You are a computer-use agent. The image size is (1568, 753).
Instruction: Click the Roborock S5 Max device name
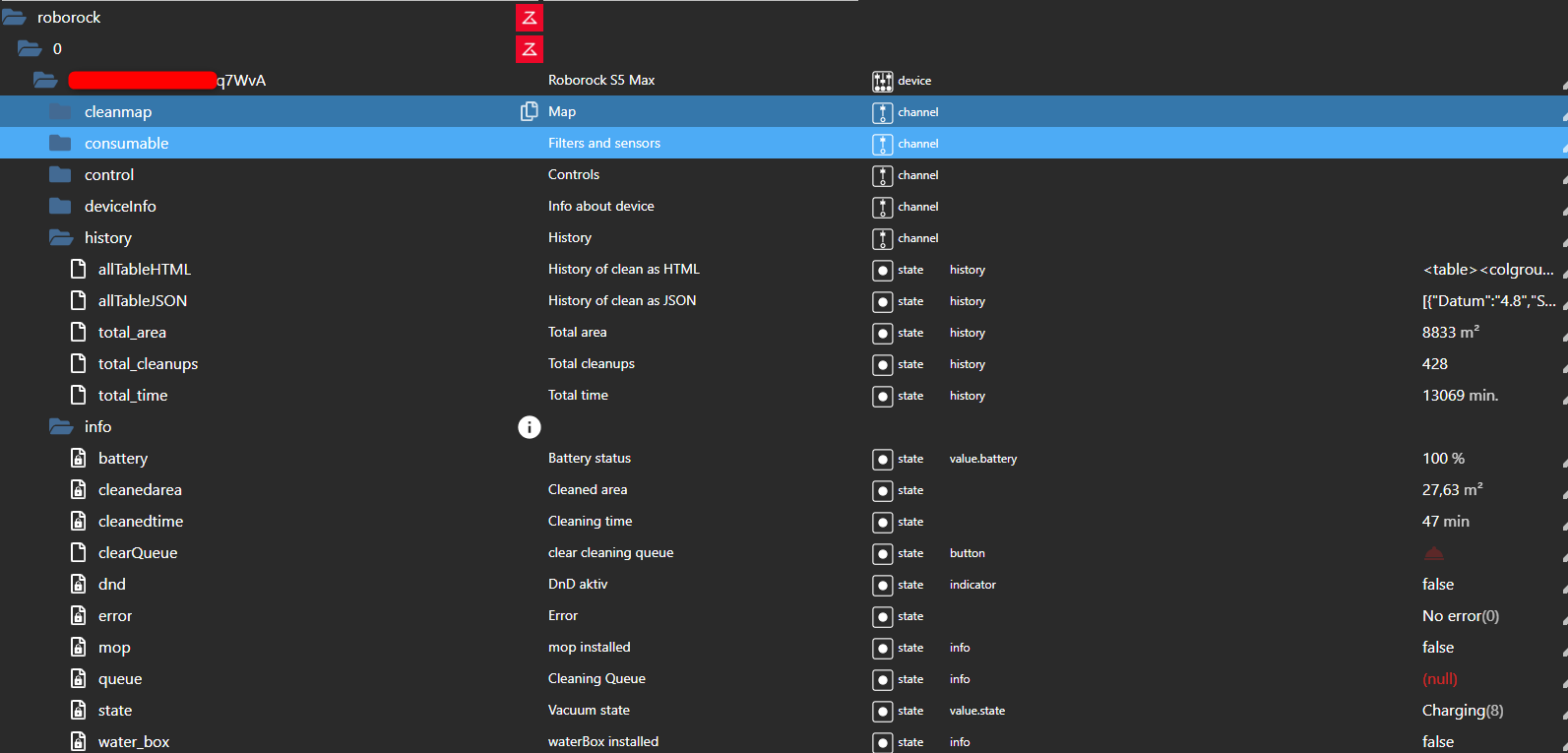(x=601, y=80)
